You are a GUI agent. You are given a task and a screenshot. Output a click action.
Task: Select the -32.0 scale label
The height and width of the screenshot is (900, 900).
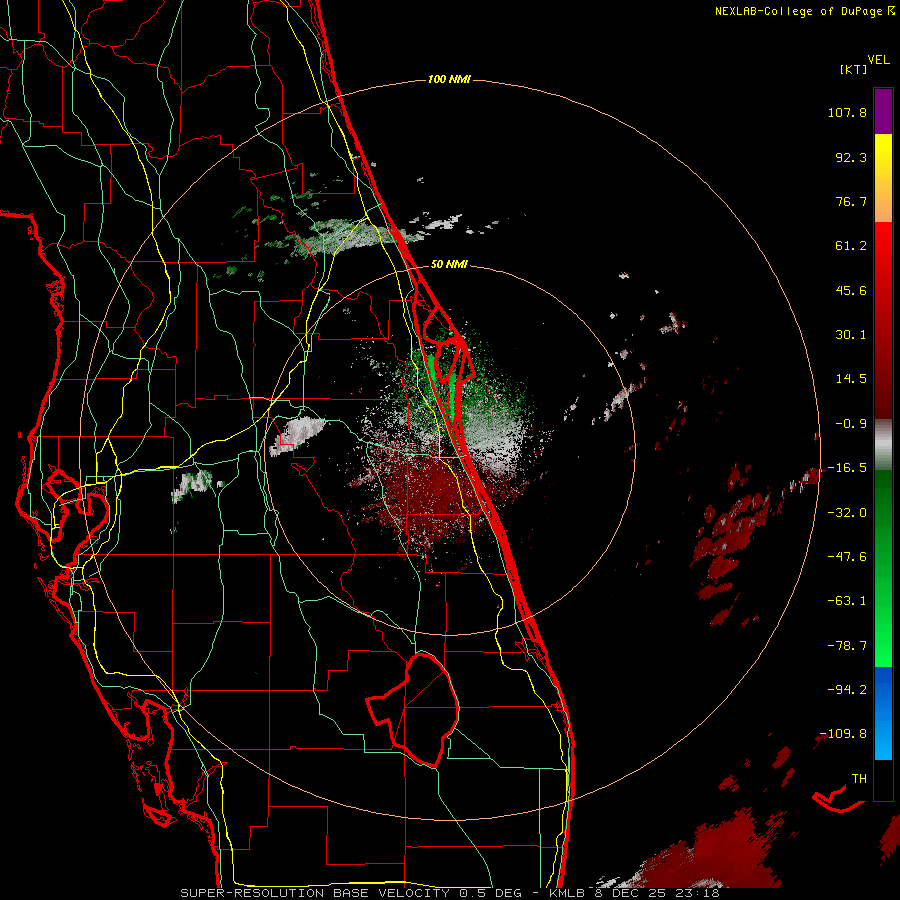point(847,513)
